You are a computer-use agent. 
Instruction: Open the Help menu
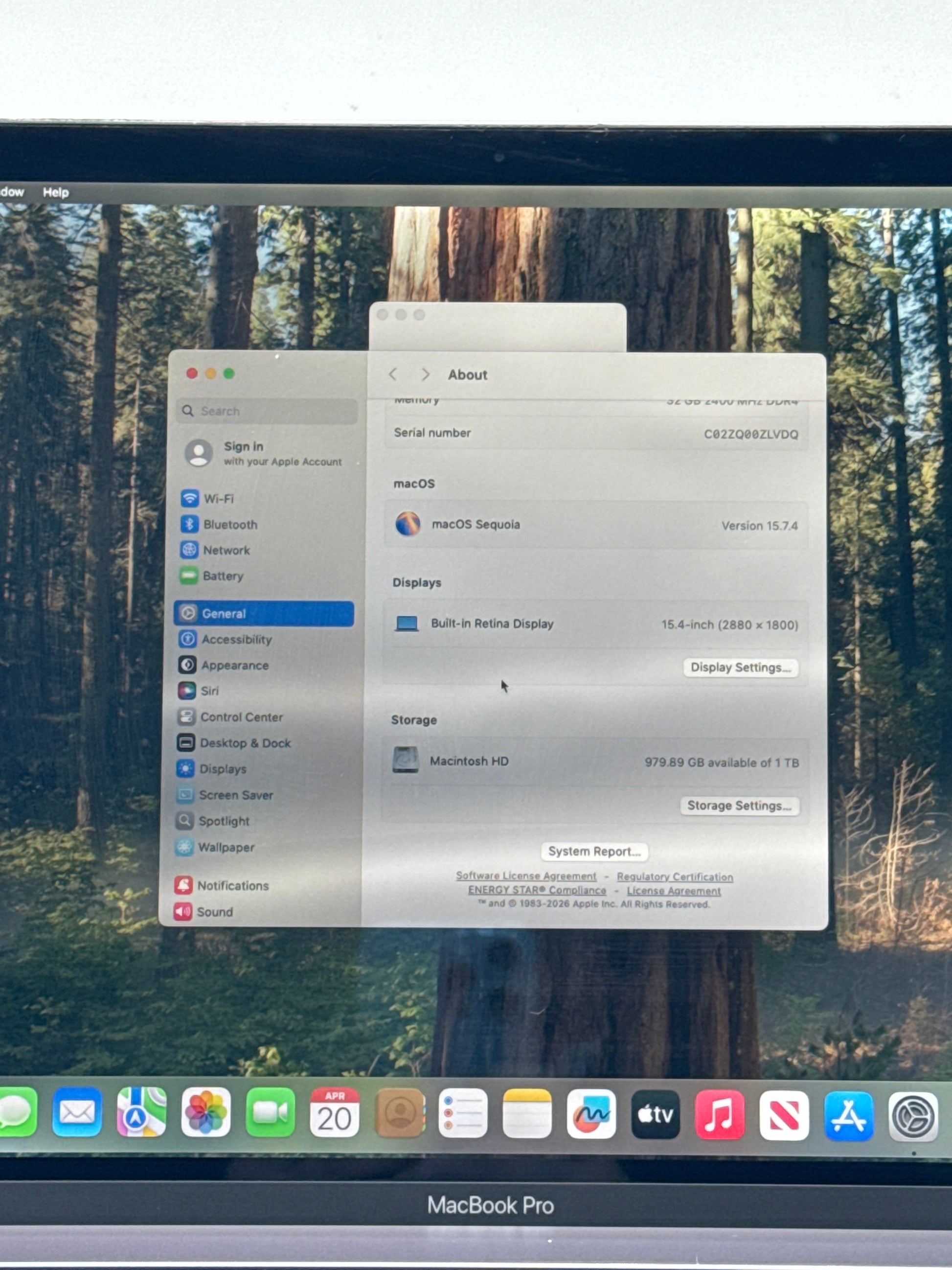56,192
